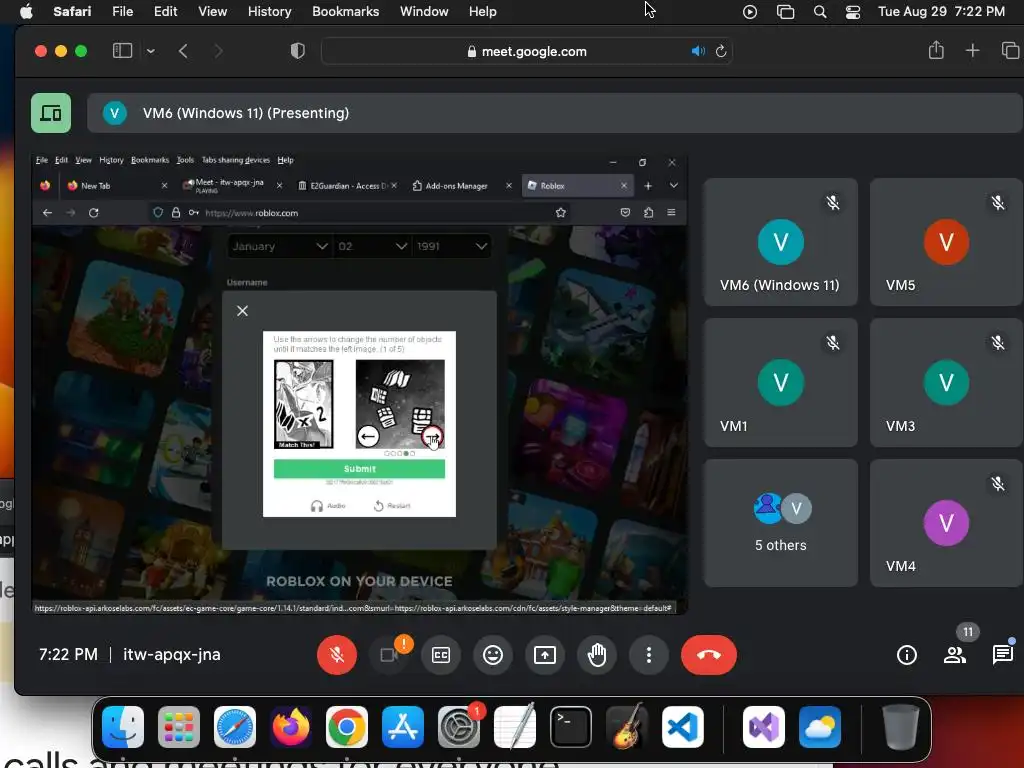The image size is (1024, 768).
Task: Reload the Safari page
Action: tap(721, 51)
